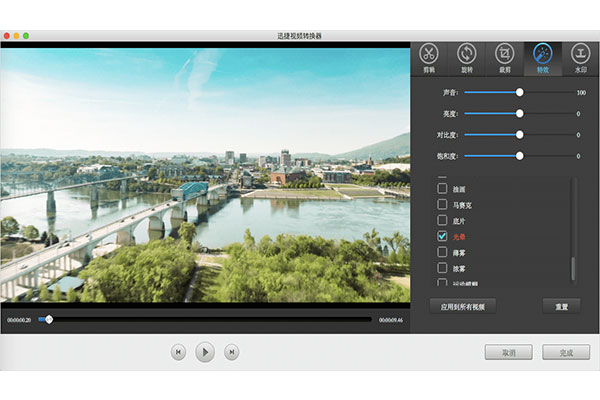
Task: Click the 取消 cancel button
Action: pyautogui.click(x=509, y=352)
